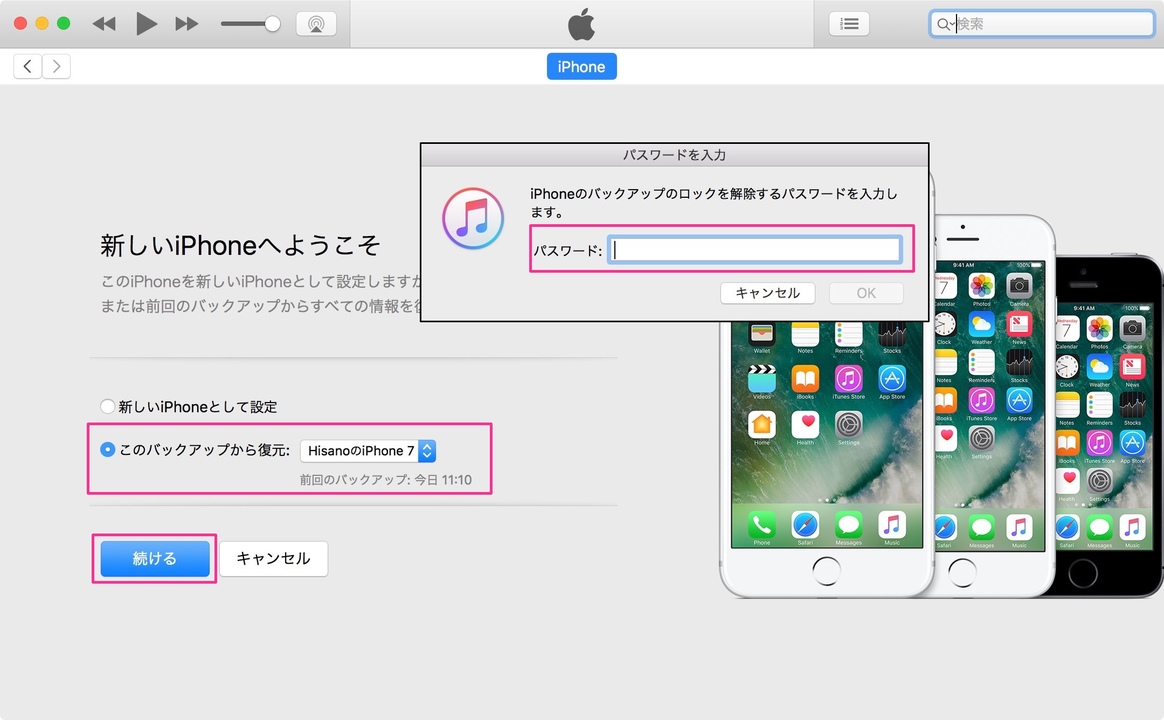Click the Messages icon on the large iPhone dock
Screen dimensions: 1164x720
pyautogui.click(x=849, y=525)
